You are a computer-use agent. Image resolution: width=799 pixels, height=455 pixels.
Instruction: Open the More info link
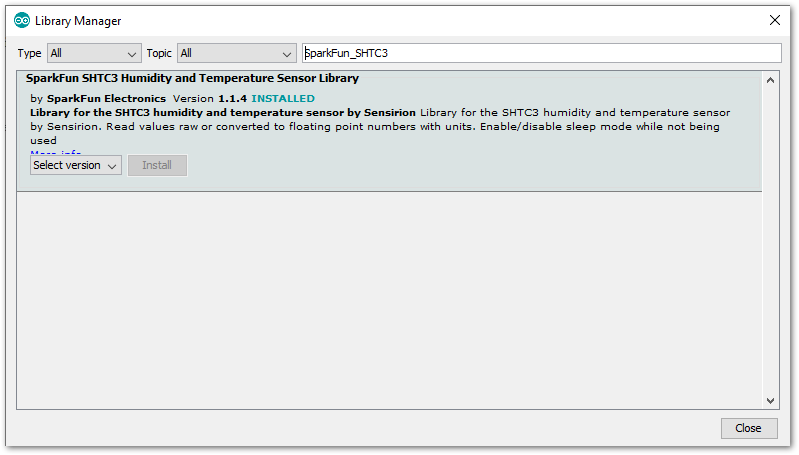coord(56,152)
